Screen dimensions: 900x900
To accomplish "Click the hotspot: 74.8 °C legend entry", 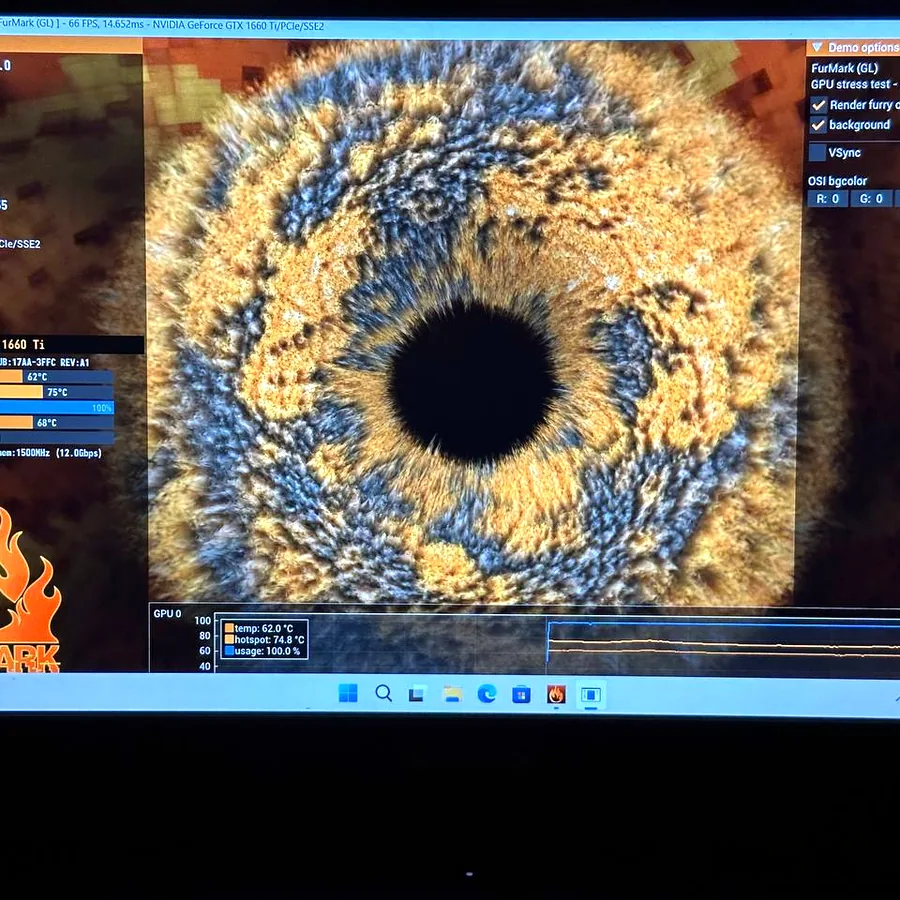I will [x=265, y=639].
